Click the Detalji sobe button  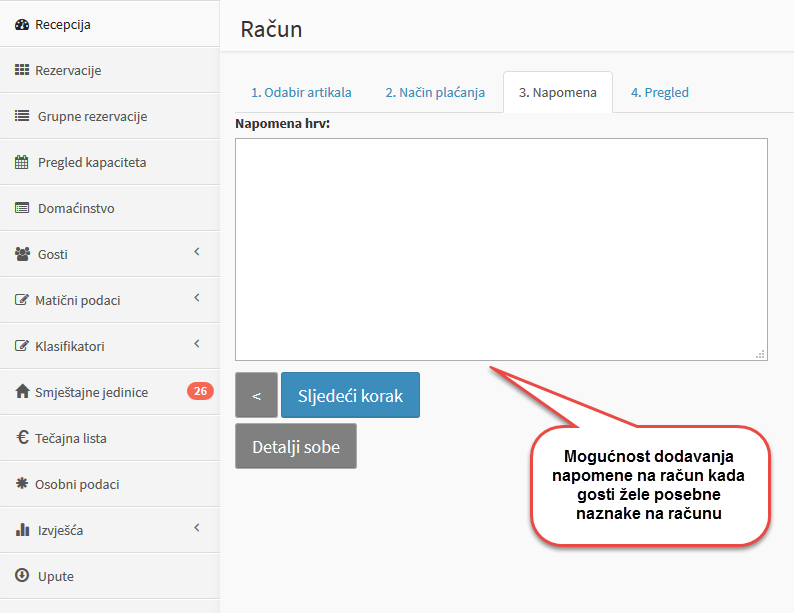tap(296, 446)
